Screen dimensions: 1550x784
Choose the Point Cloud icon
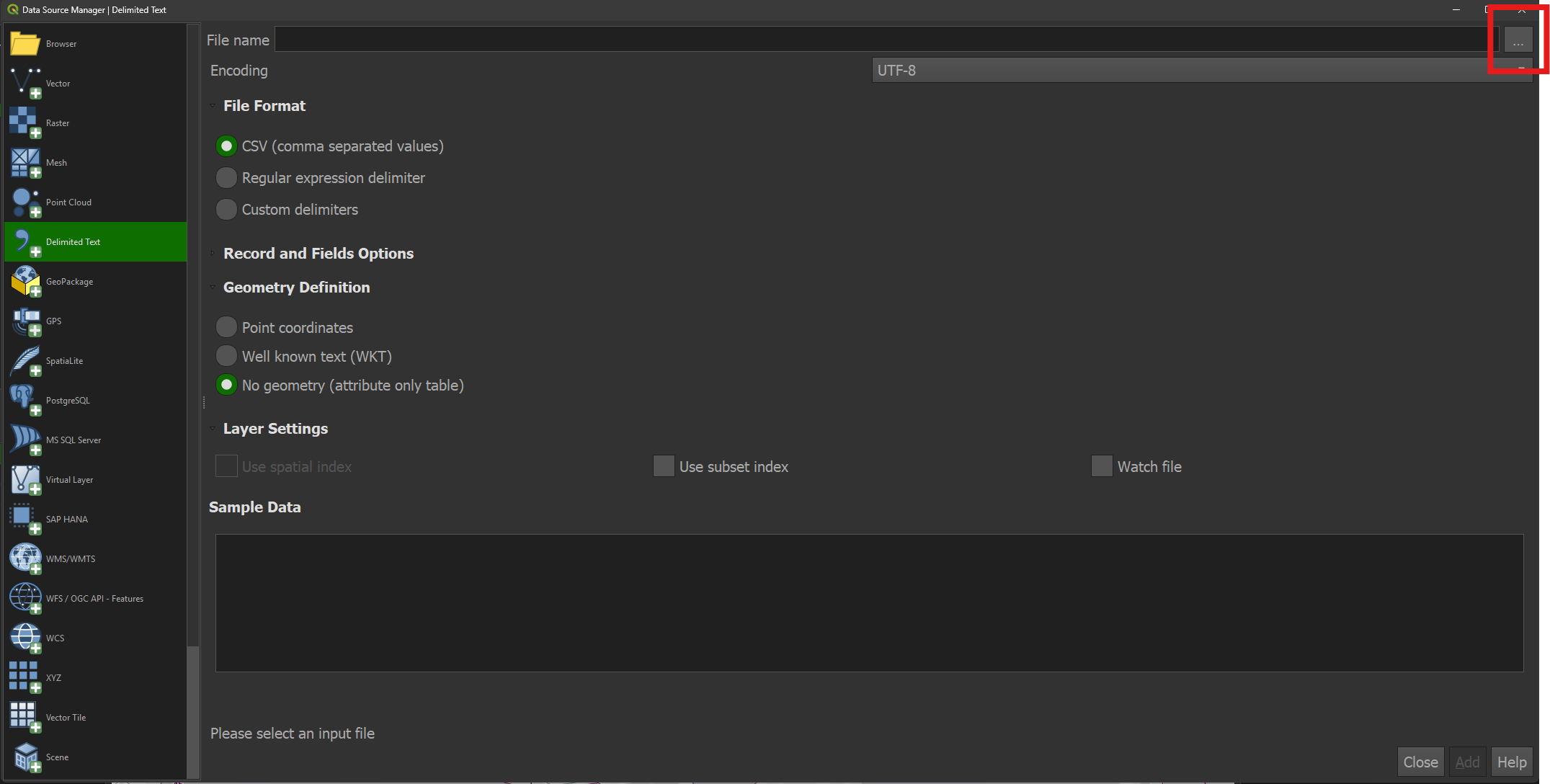pyautogui.click(x=25, y=202)
